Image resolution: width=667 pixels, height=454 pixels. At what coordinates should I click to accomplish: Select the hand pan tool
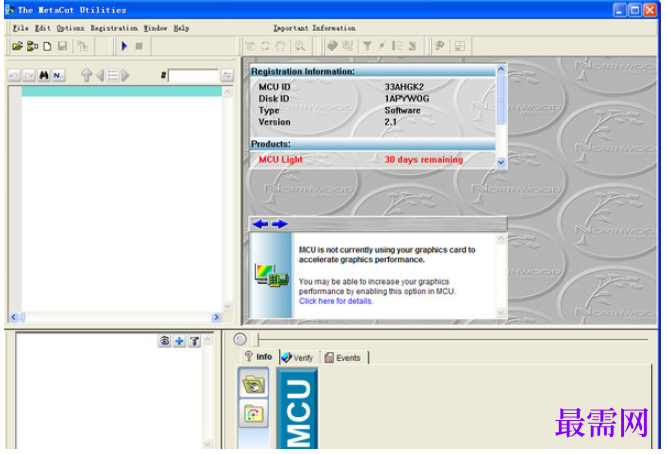(280, 46)
